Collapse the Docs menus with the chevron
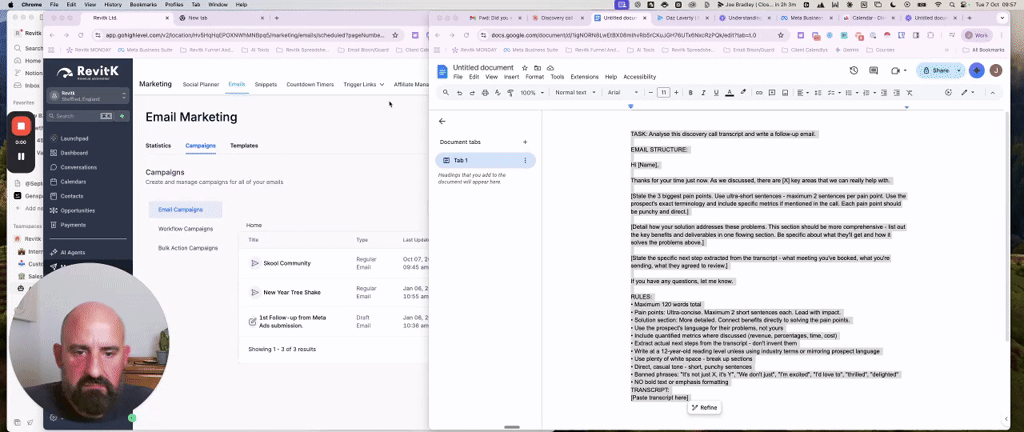The width and height of the screenshot is (1024, 432). click(993, 93)
